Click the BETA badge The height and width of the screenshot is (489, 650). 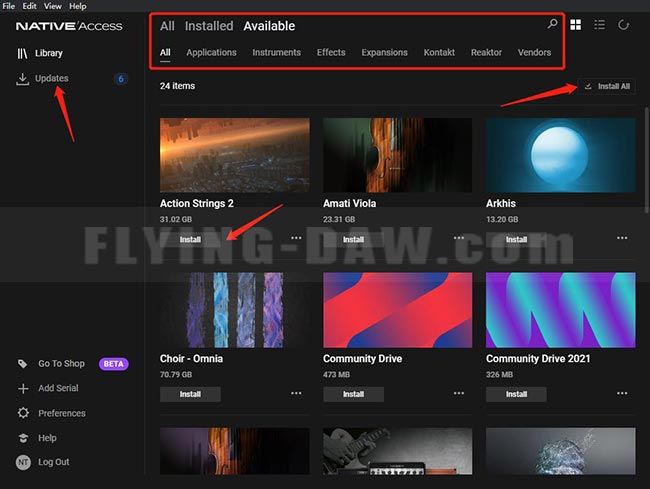pos(114,364)
